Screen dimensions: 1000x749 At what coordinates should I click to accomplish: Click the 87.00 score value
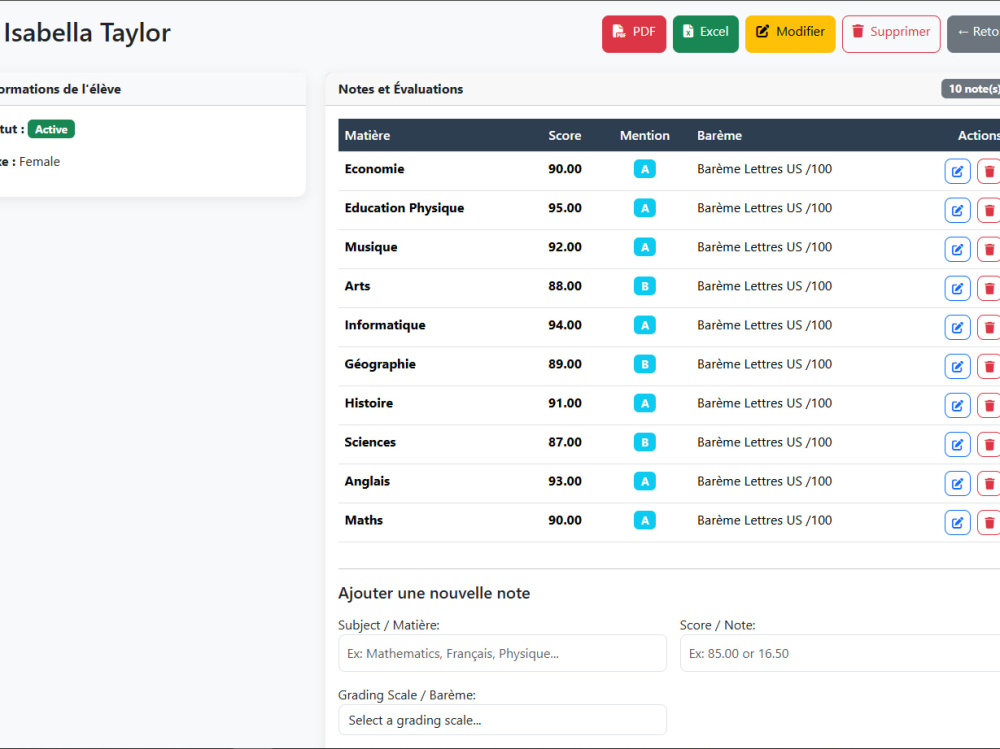point(565,442)
